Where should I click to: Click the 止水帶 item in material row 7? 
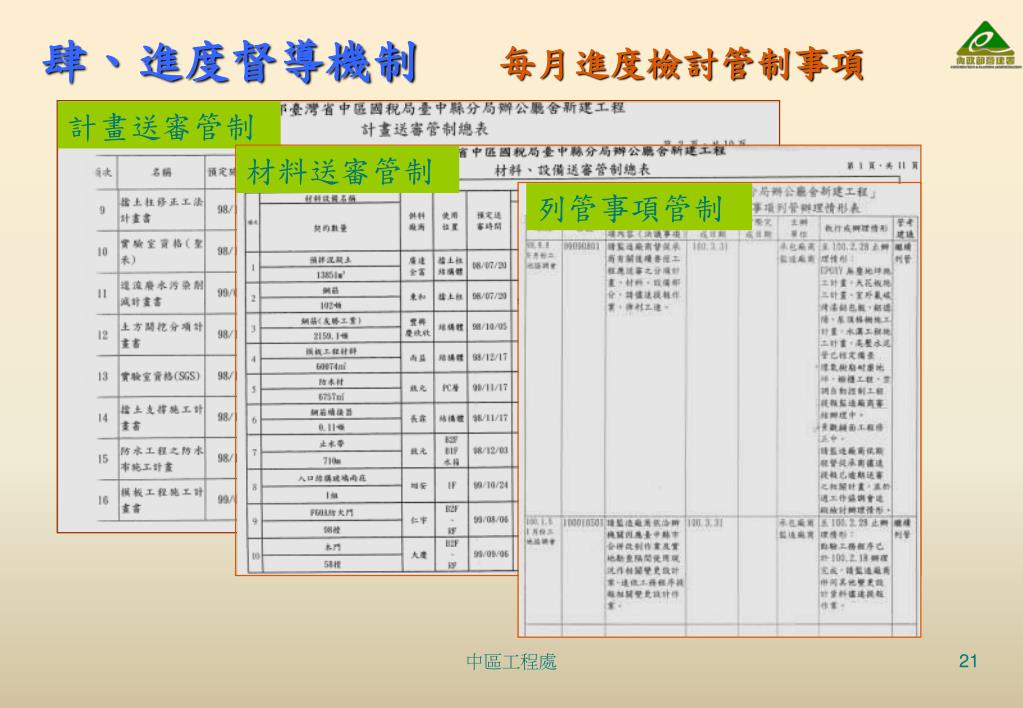tap(330, 444)
